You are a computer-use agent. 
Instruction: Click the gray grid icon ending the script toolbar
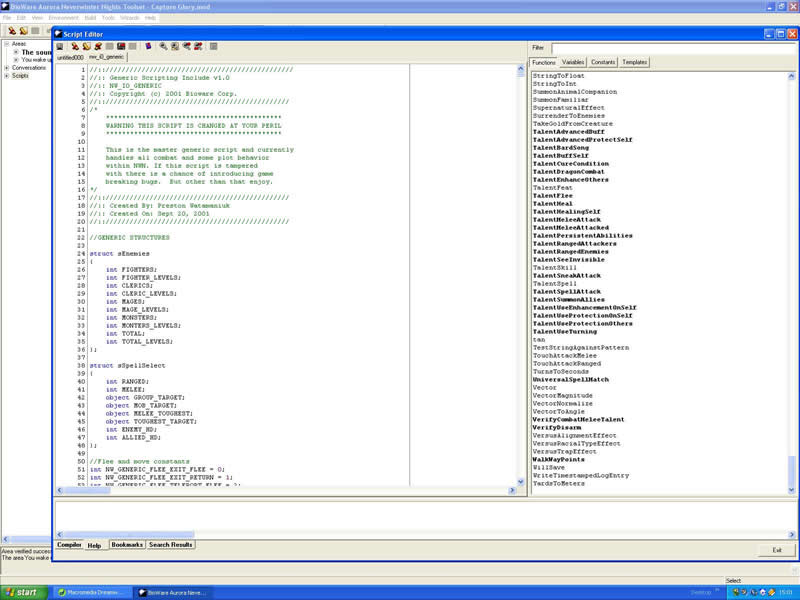(214, 46)
